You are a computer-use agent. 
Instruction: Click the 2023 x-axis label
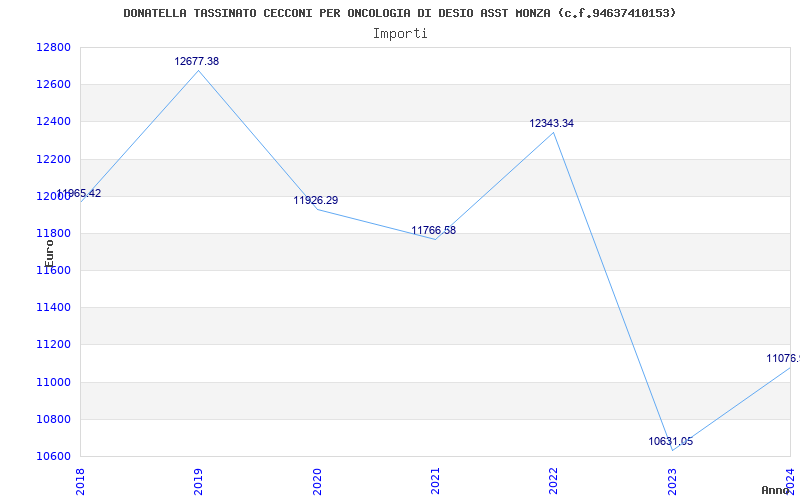click(672, 482)
